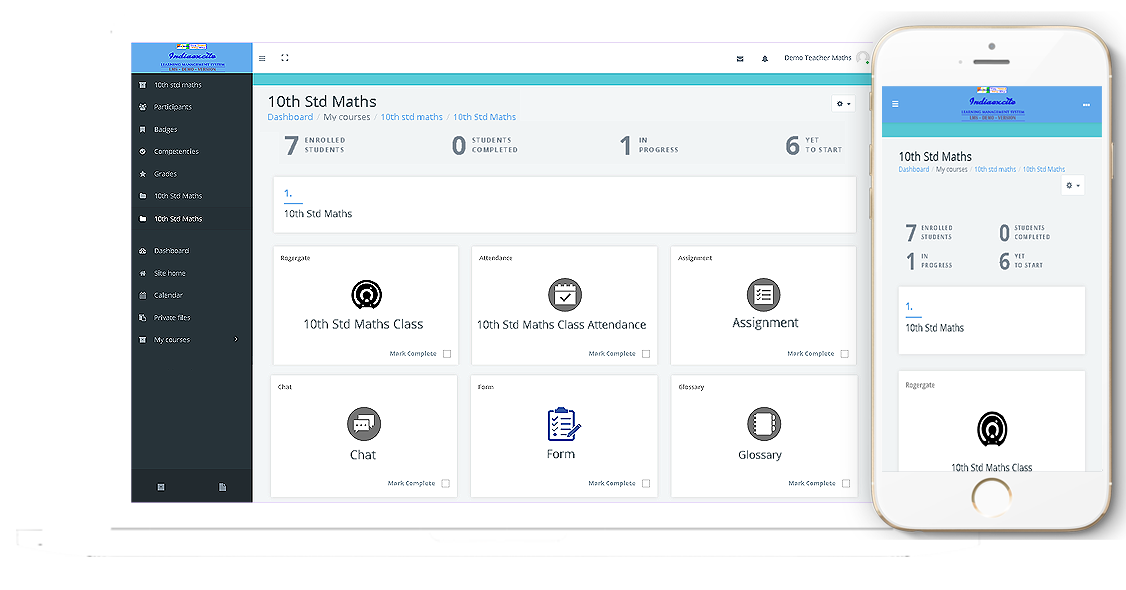
Task: Open gear dropdown on mobile view
Action: (x=1072, y=185)
